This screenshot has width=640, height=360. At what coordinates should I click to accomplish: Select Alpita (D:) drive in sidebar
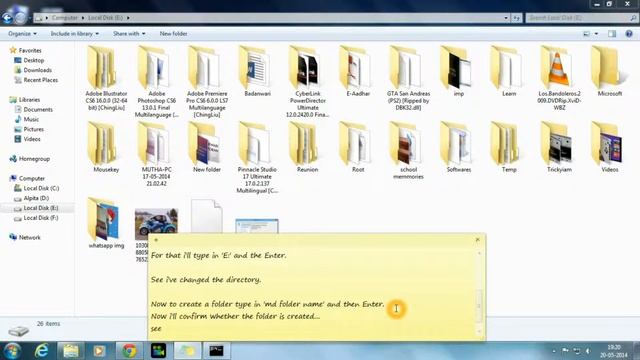point(36,198)
